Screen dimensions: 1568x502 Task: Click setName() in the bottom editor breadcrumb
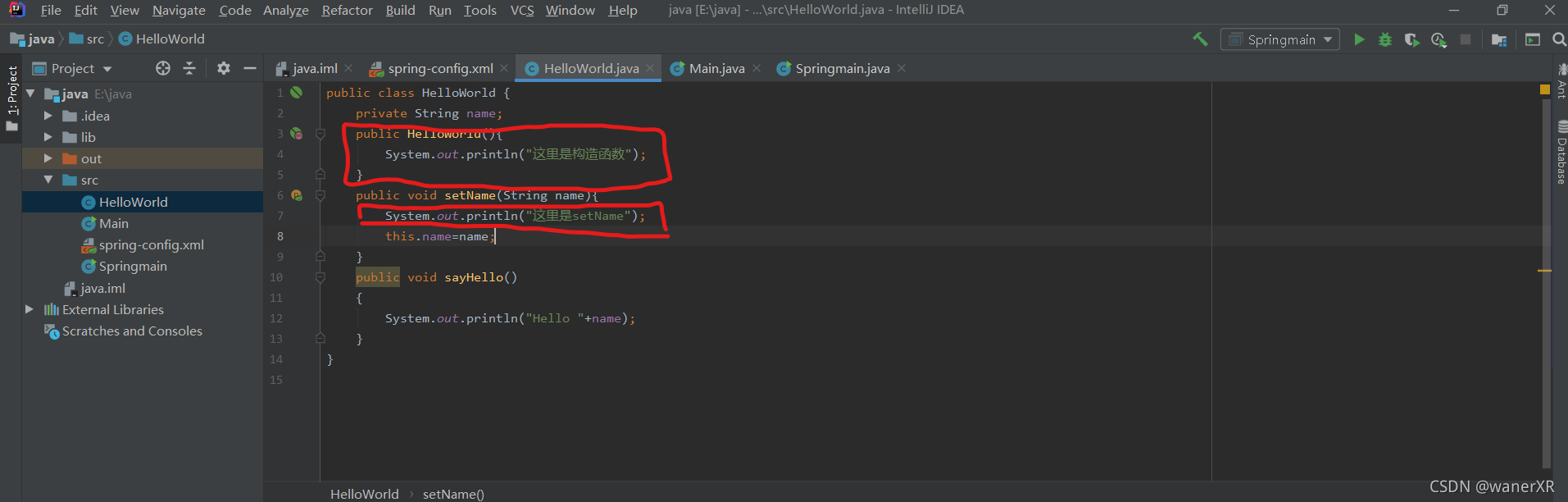pos(453,494)
